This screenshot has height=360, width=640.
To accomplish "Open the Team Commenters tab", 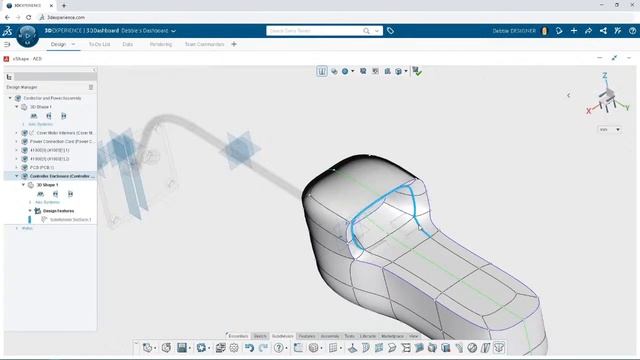I will click(204, 44).
